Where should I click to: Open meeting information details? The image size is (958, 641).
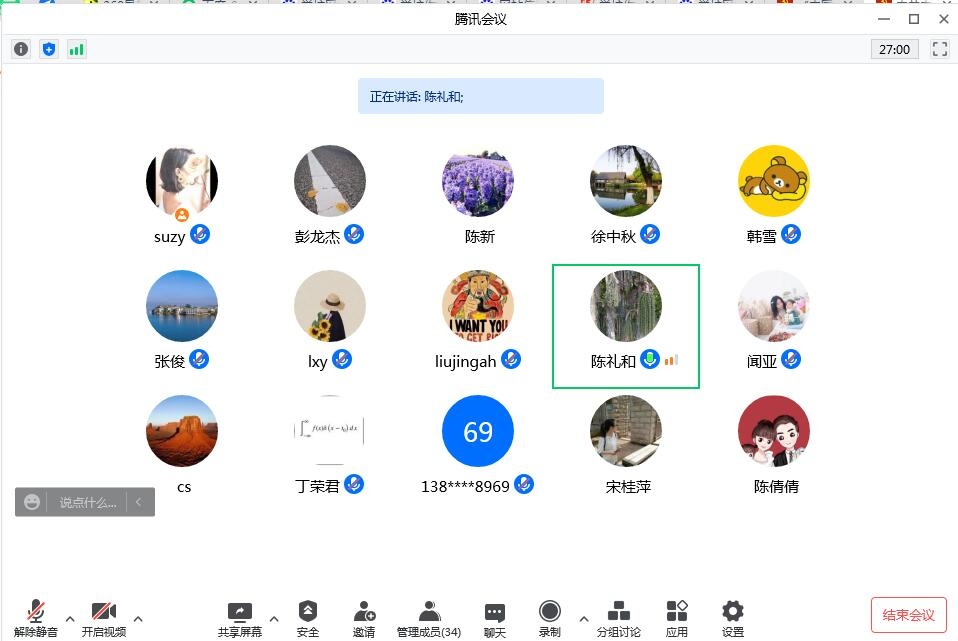[20, 48]
